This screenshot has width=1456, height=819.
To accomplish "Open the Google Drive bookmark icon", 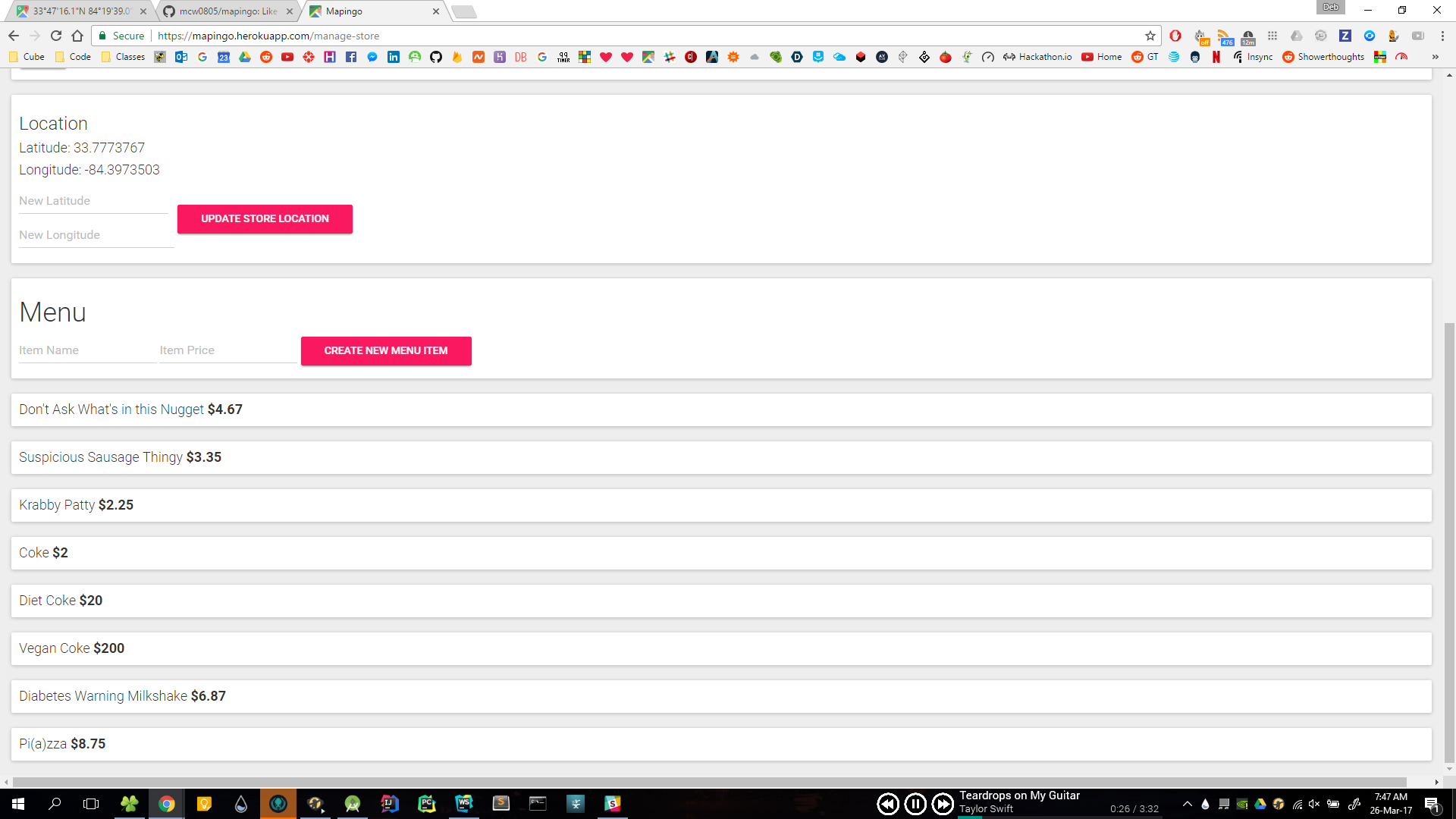I will [x=245, y=57].
